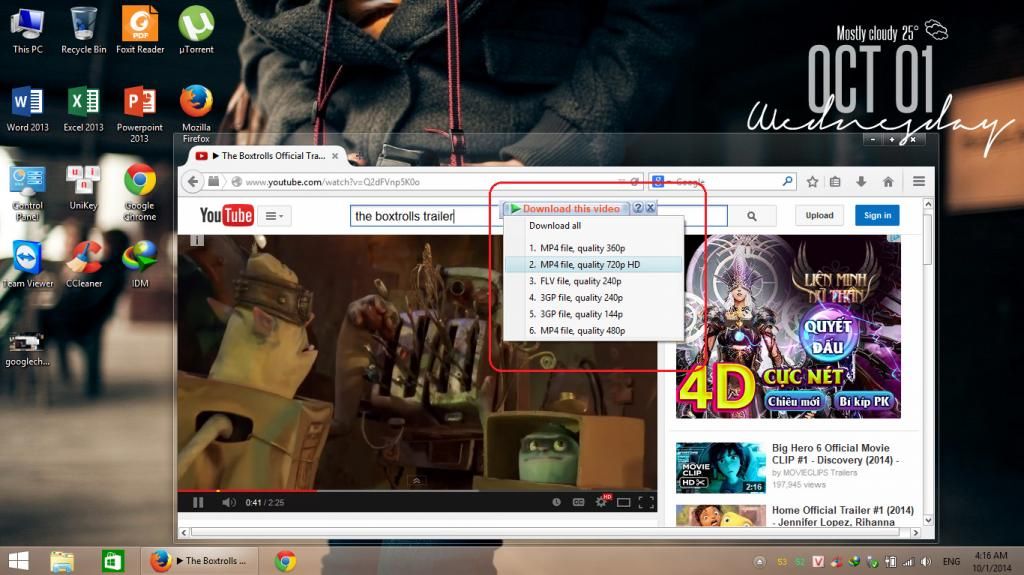
Task: Open Excel 2013 desktop shortcut
Action: 84,108
